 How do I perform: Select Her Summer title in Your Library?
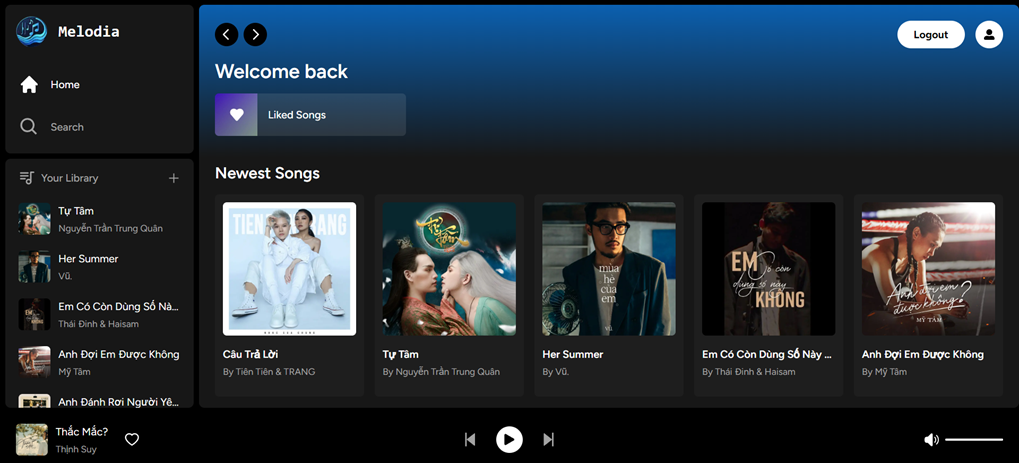[88, 259]
